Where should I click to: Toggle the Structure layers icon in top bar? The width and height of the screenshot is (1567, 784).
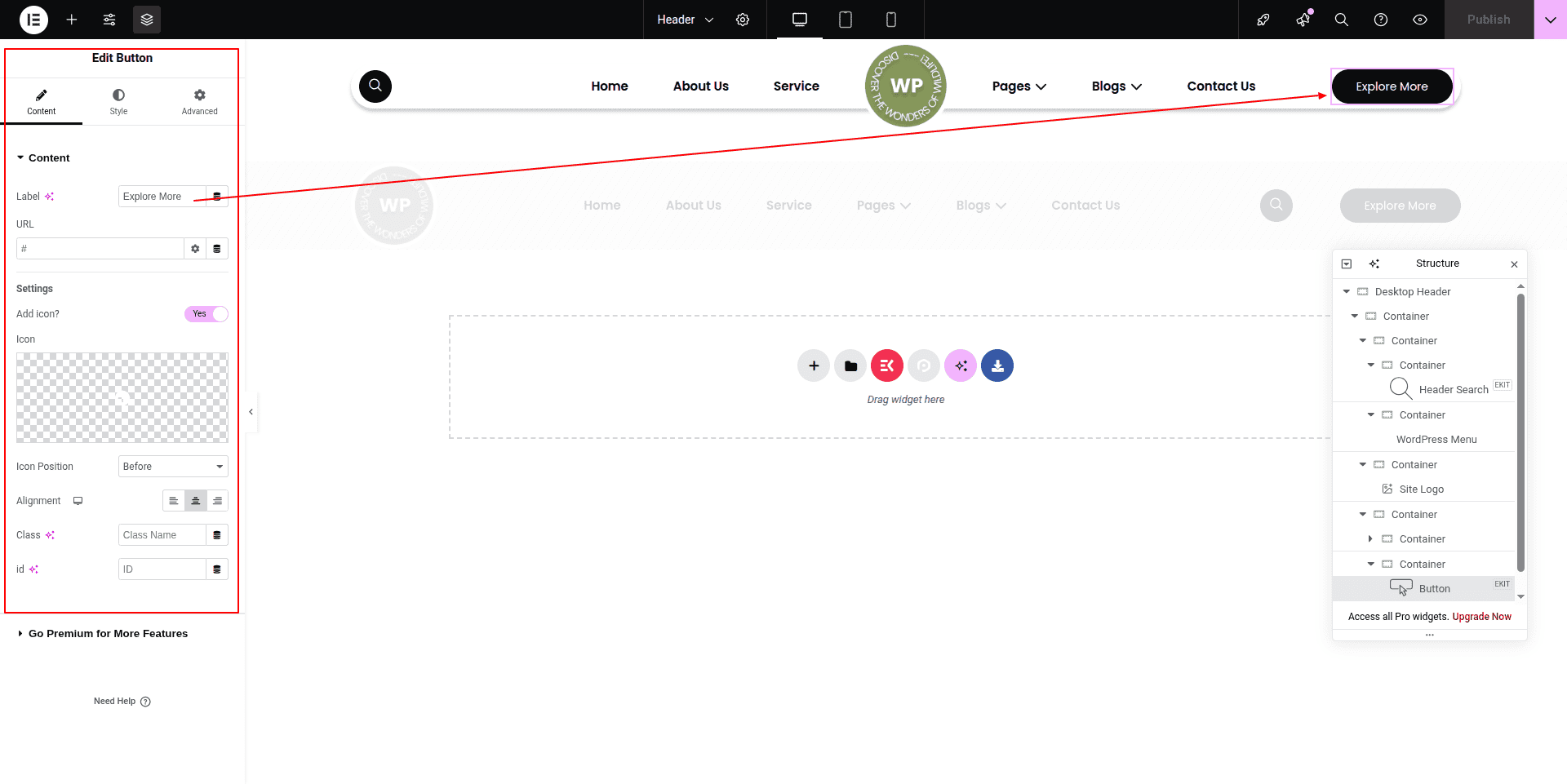tap(147, 20)
